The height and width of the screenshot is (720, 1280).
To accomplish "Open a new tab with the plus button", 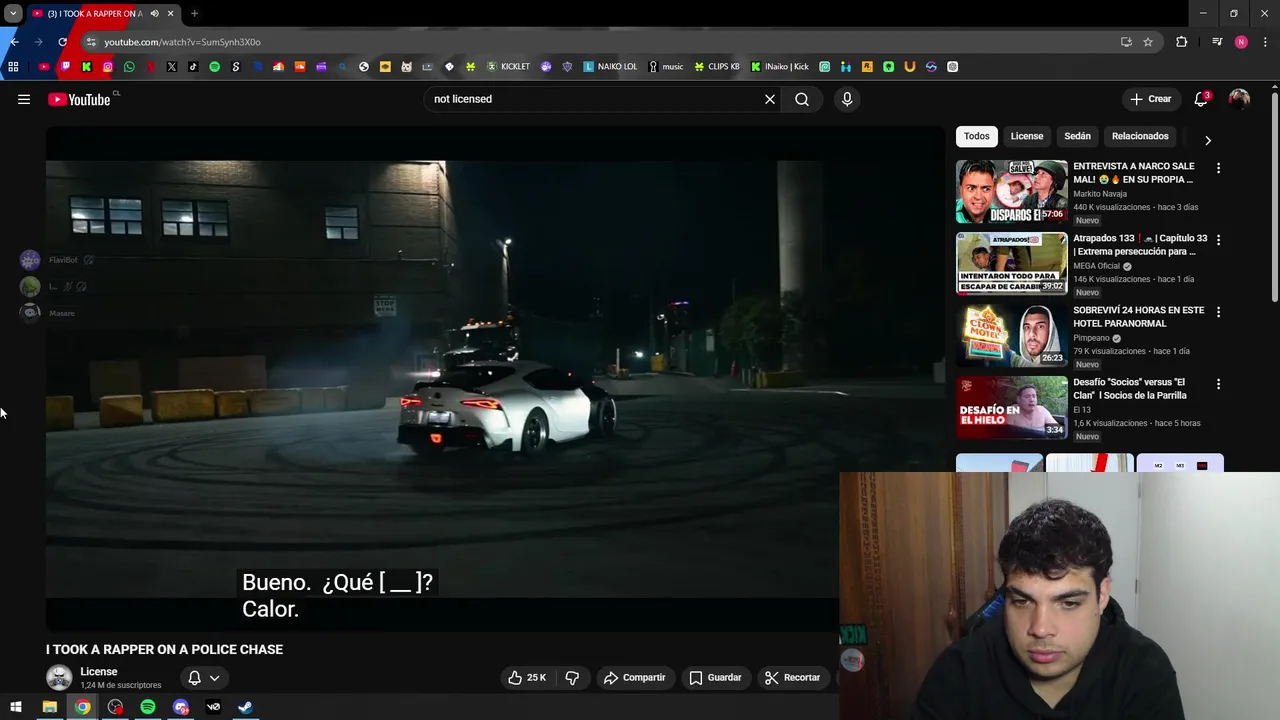I will point(194,13).
